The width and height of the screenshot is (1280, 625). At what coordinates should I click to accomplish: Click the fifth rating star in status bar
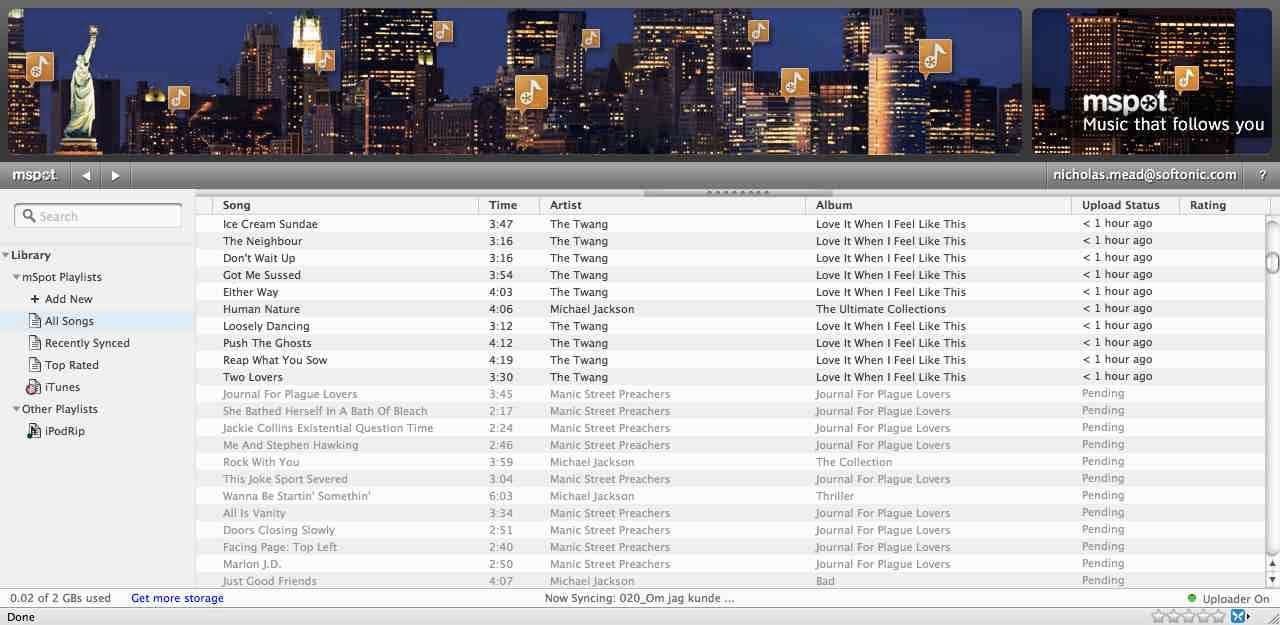(x=1218, y=616)
